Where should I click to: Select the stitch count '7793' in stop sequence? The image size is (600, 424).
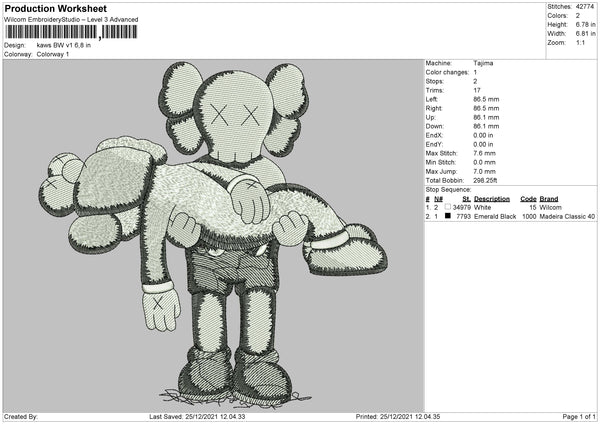(x=463, y=217)
